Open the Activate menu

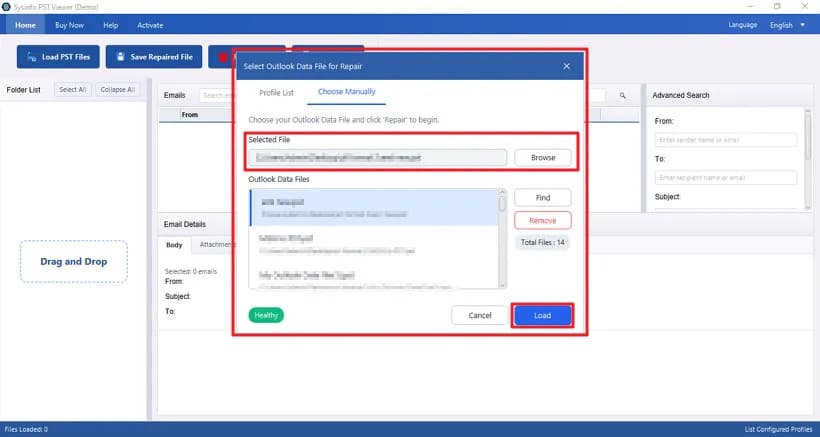(150, 25)
